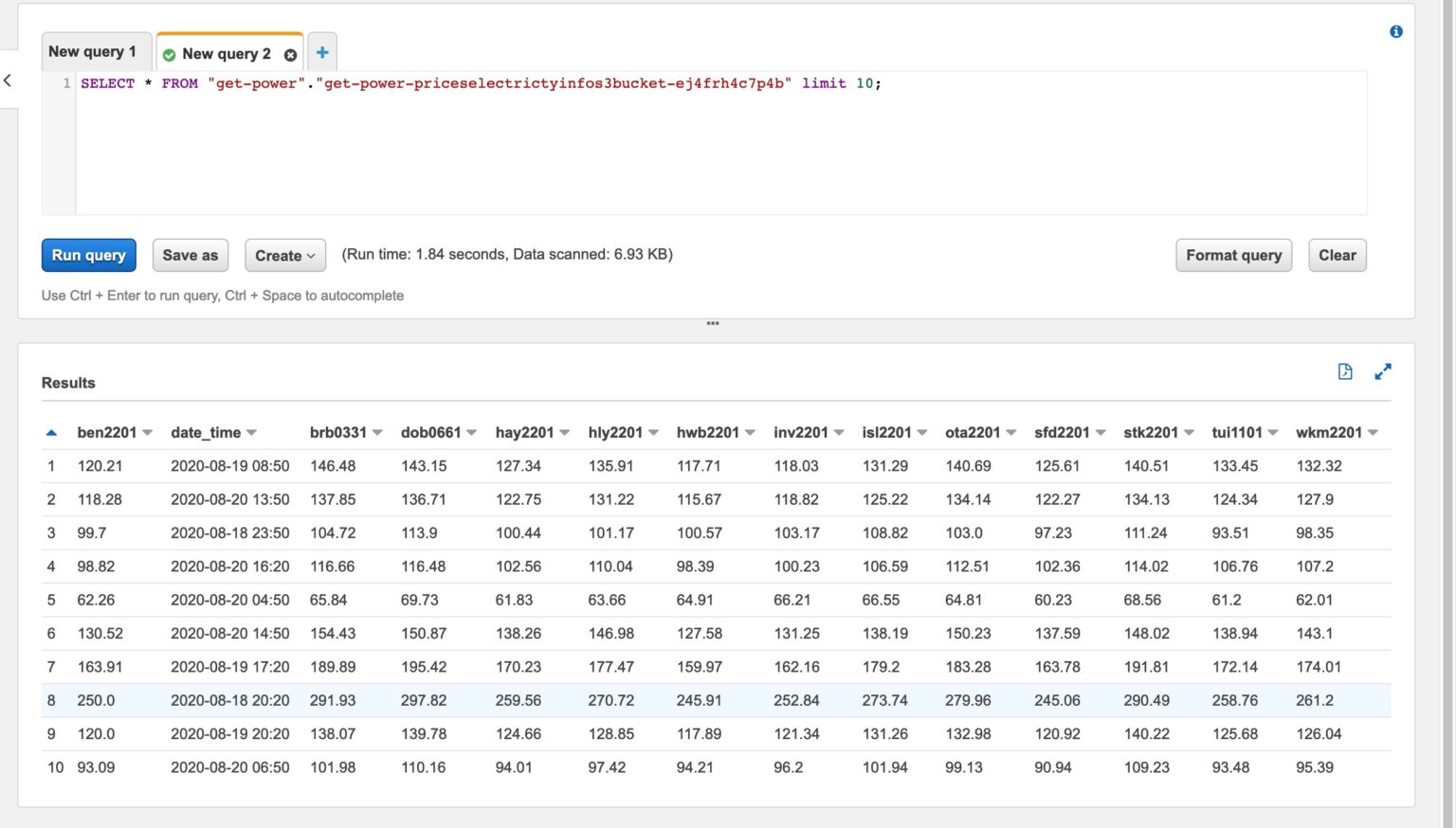Click the cell 2020-08-20 06:50
This screenshot has width=1456, height=828.
[229, 767]
